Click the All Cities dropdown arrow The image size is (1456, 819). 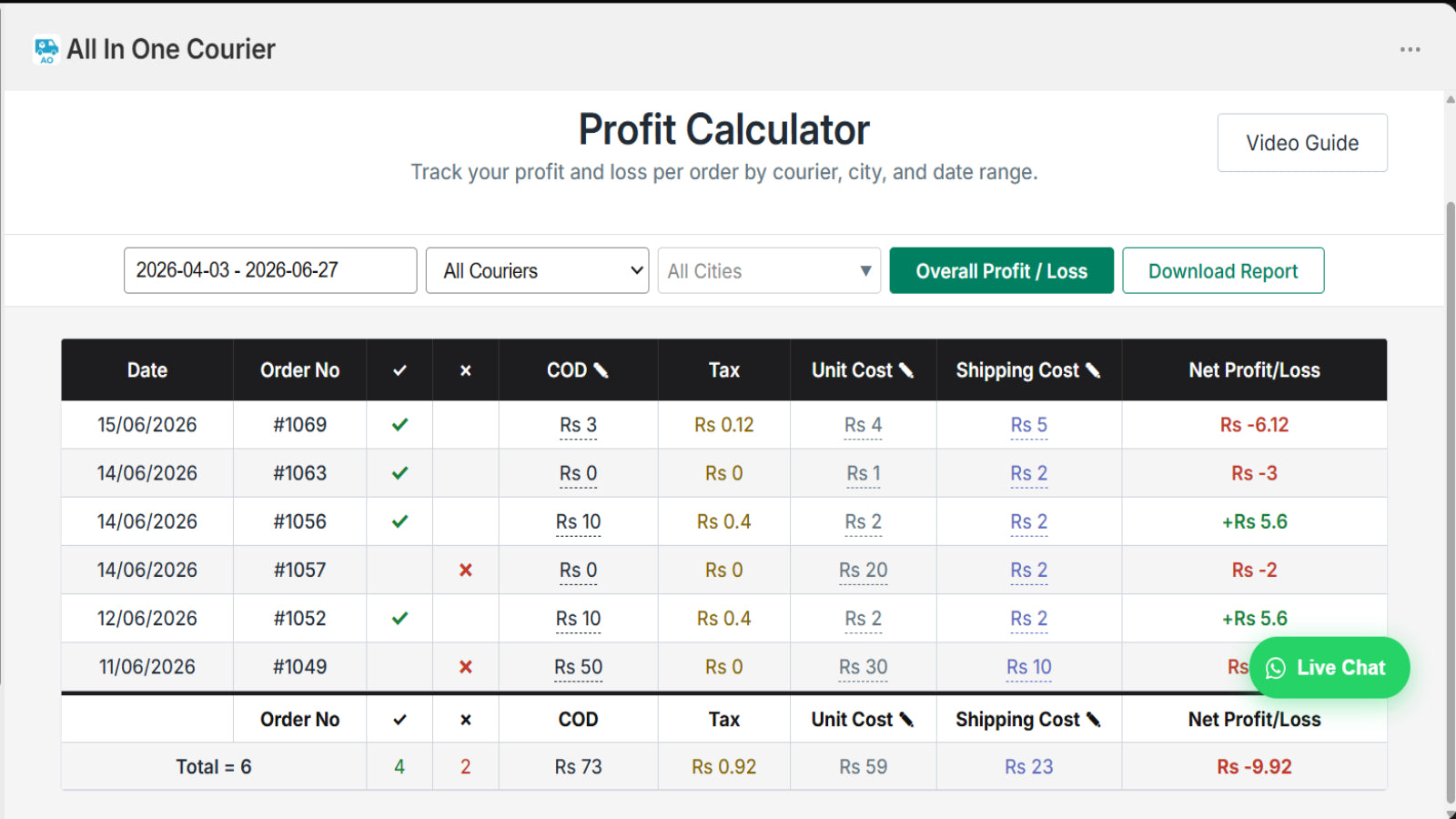coord(865,271)
